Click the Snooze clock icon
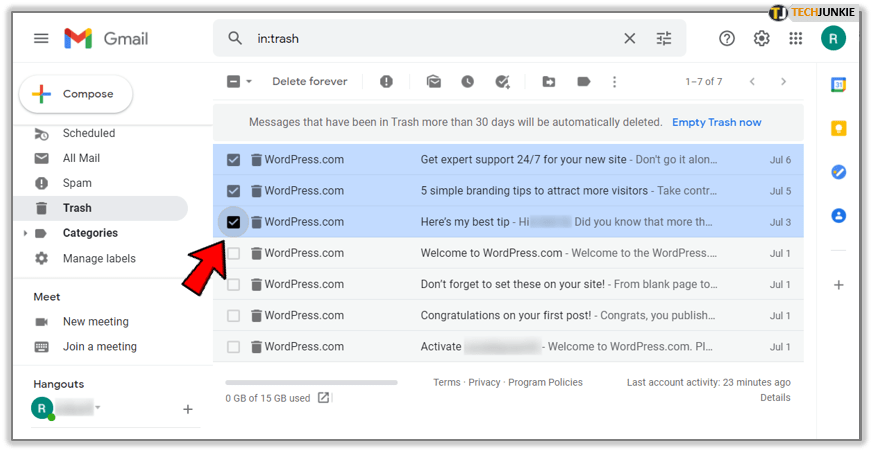873x452 pixels. [x=467, y=82]
